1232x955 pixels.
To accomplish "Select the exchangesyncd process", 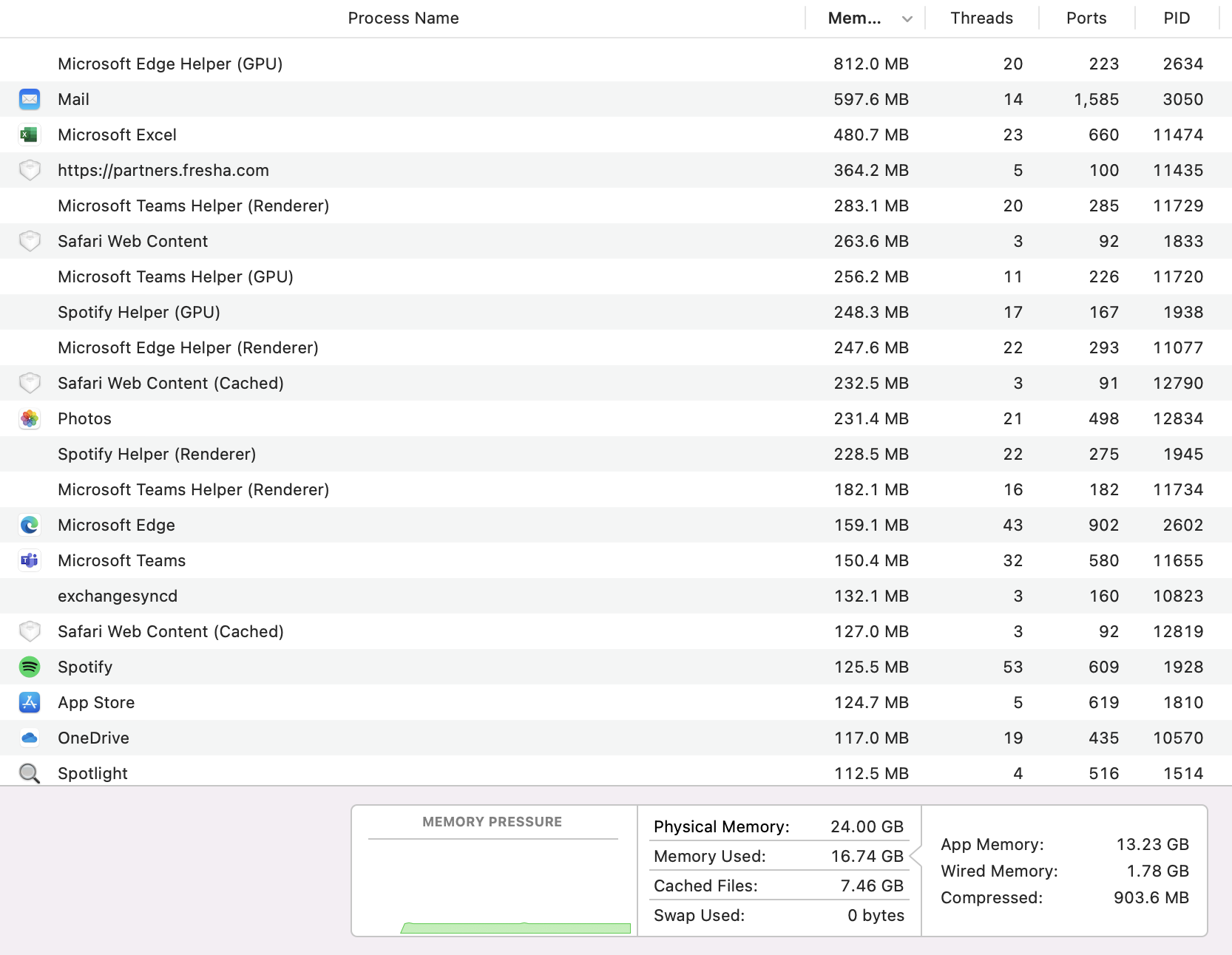I will pyautogui.click(x=118, y=596).
